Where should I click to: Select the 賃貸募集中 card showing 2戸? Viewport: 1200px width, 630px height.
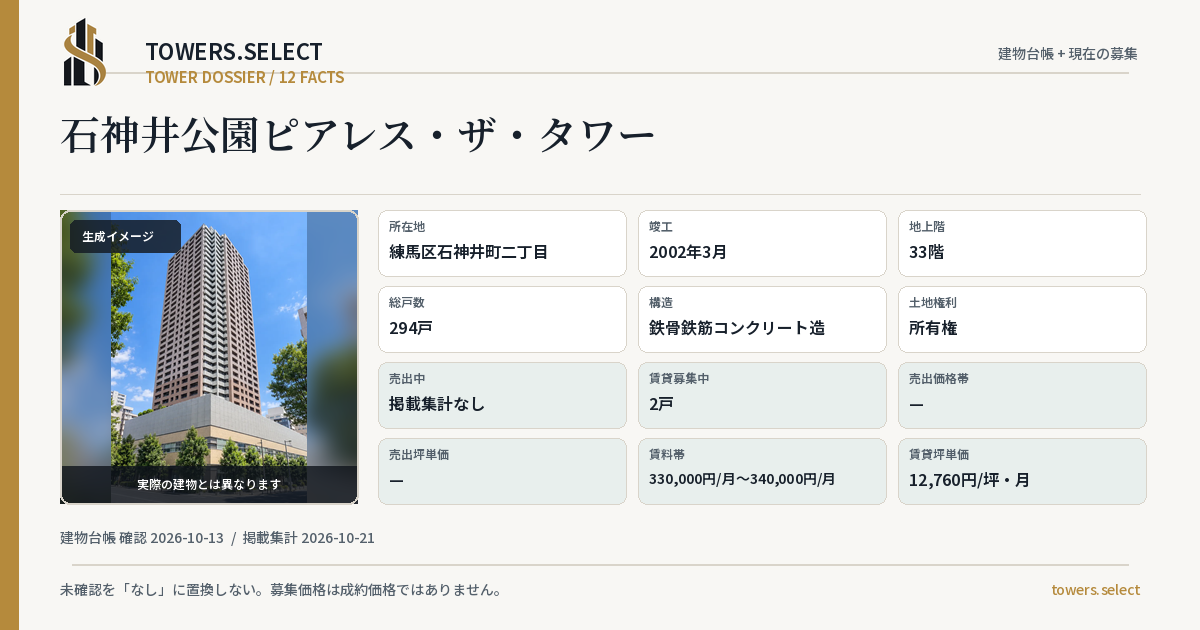[762, 395]
